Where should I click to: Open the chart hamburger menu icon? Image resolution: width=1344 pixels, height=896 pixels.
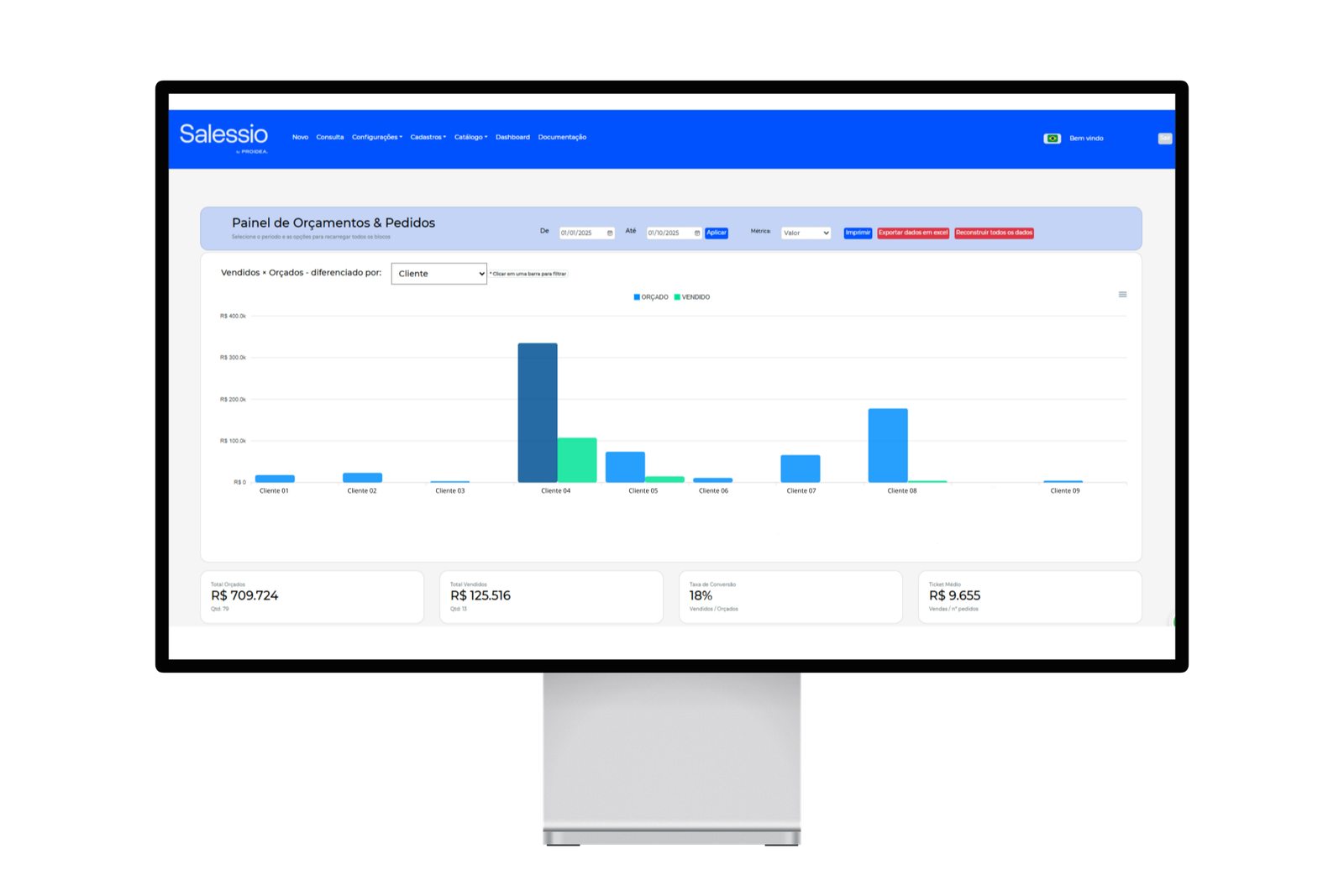[1122, 295]
